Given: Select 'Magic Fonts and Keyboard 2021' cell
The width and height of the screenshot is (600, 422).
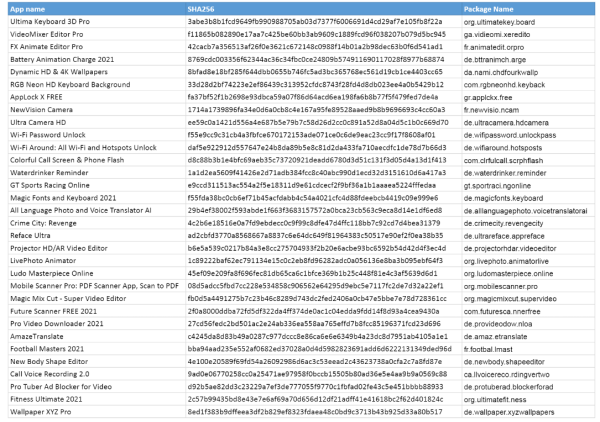Looking at the screenshot, I should point(96,198).
